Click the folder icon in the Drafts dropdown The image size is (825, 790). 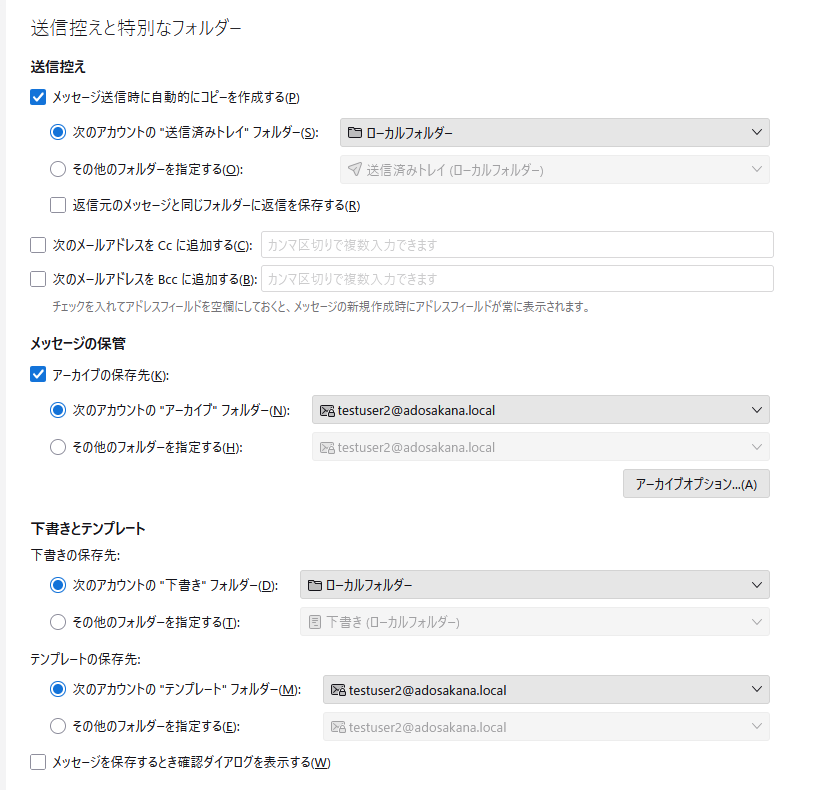click(315, 585)
